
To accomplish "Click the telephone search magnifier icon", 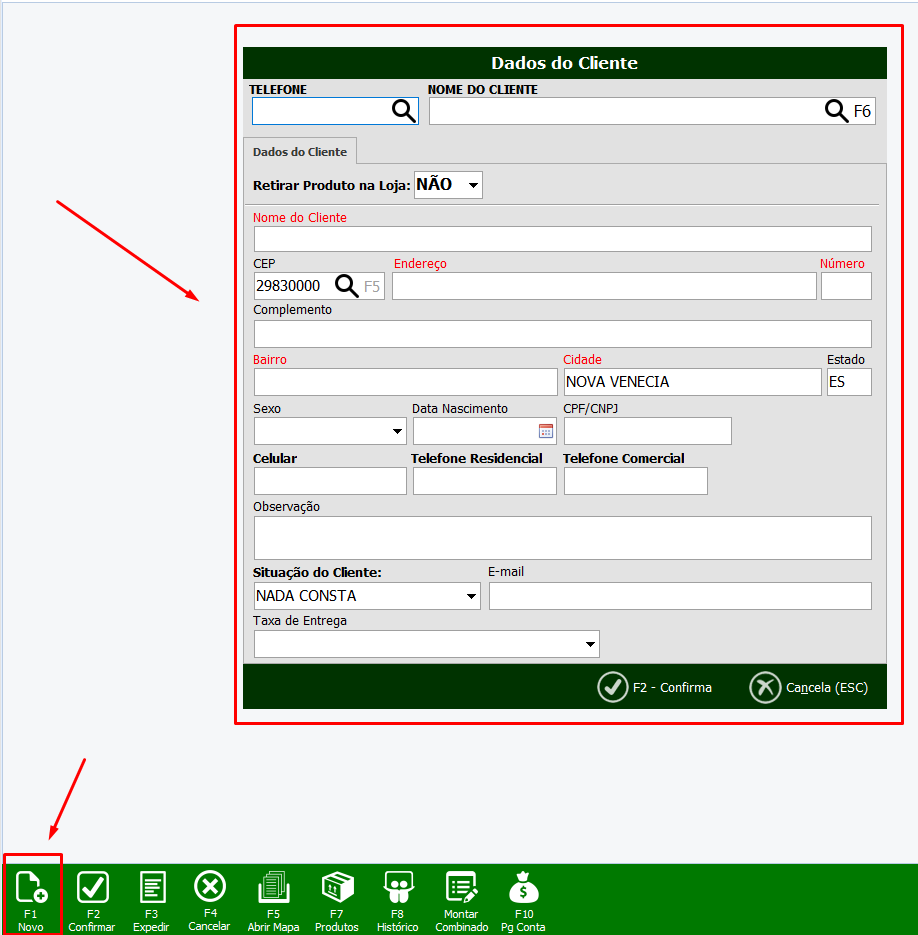I will tap(403, 111).
